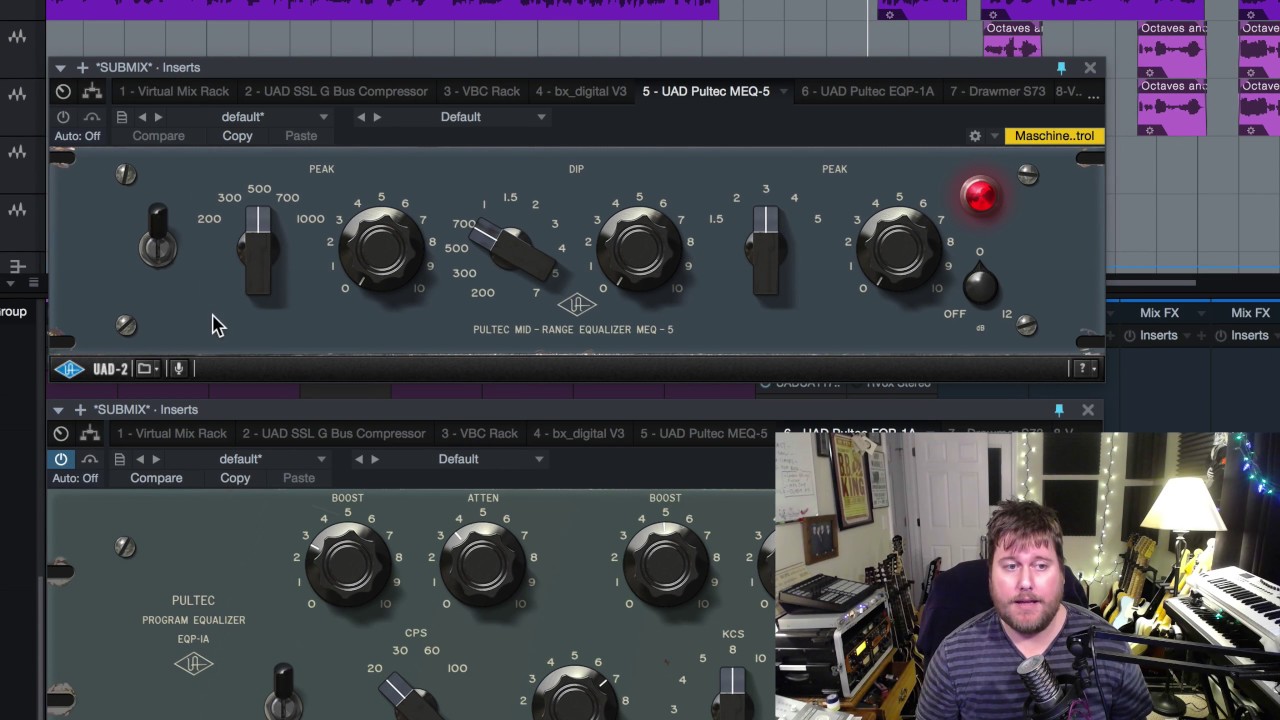Image resolution: width=1280 pixels, height=720 pixels.
Task: Add an insert with the plus icon in the EQP-1A window
Action: [80, 409]
